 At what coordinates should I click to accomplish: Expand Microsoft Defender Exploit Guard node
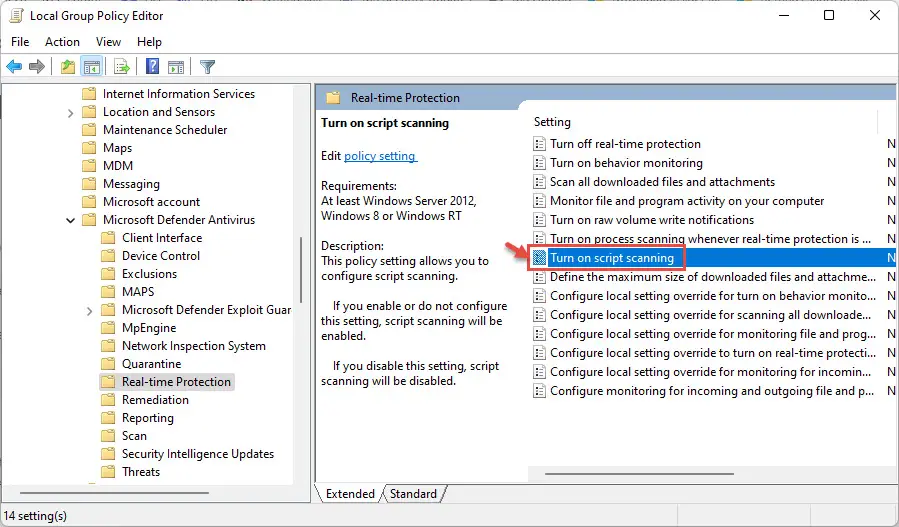point(89,311)
